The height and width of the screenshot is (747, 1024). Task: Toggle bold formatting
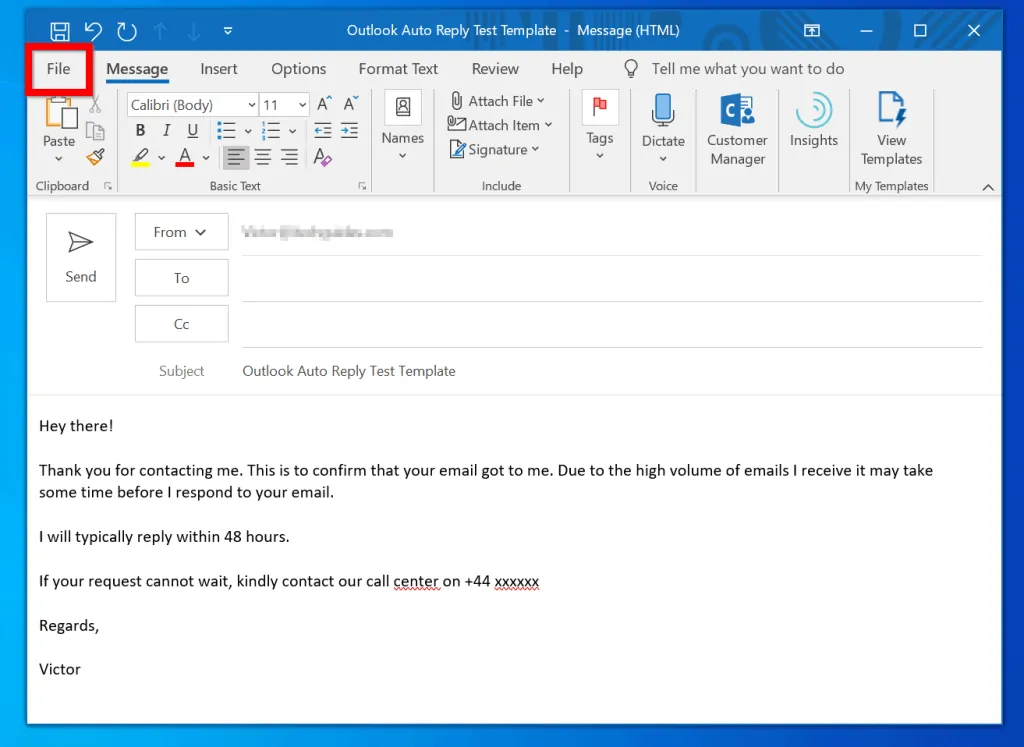coord(140,130)
